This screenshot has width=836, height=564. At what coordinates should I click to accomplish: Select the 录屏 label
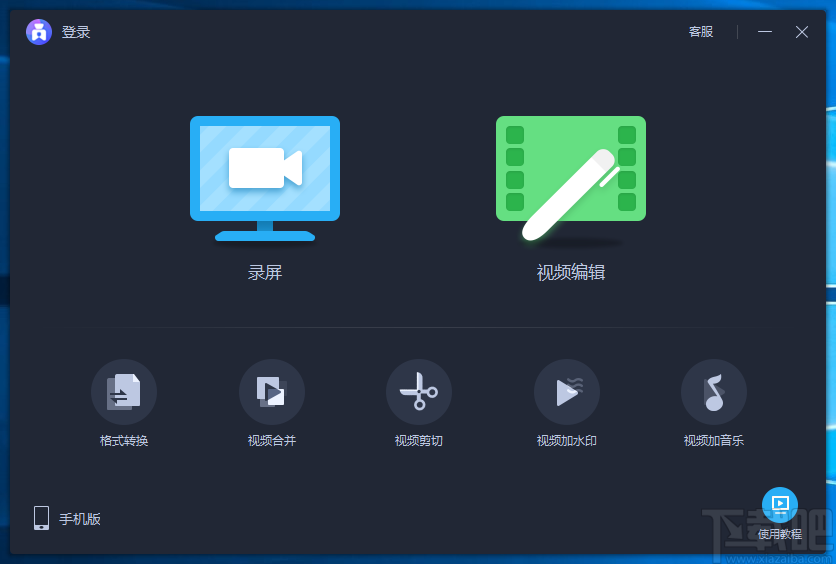click(265, 272)
